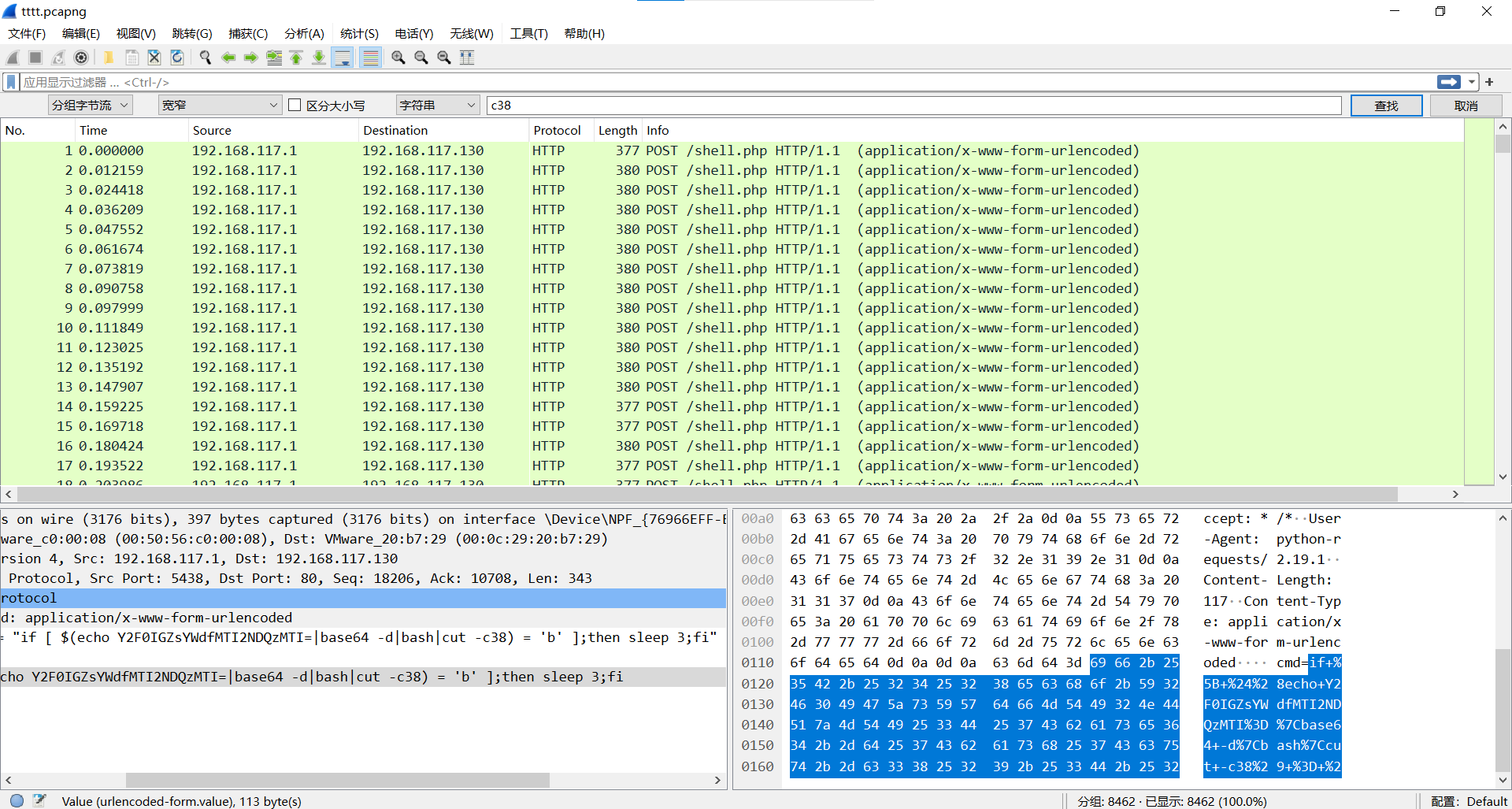
Task: Open capture file properties icon in status bar
Action: point(40,800)
